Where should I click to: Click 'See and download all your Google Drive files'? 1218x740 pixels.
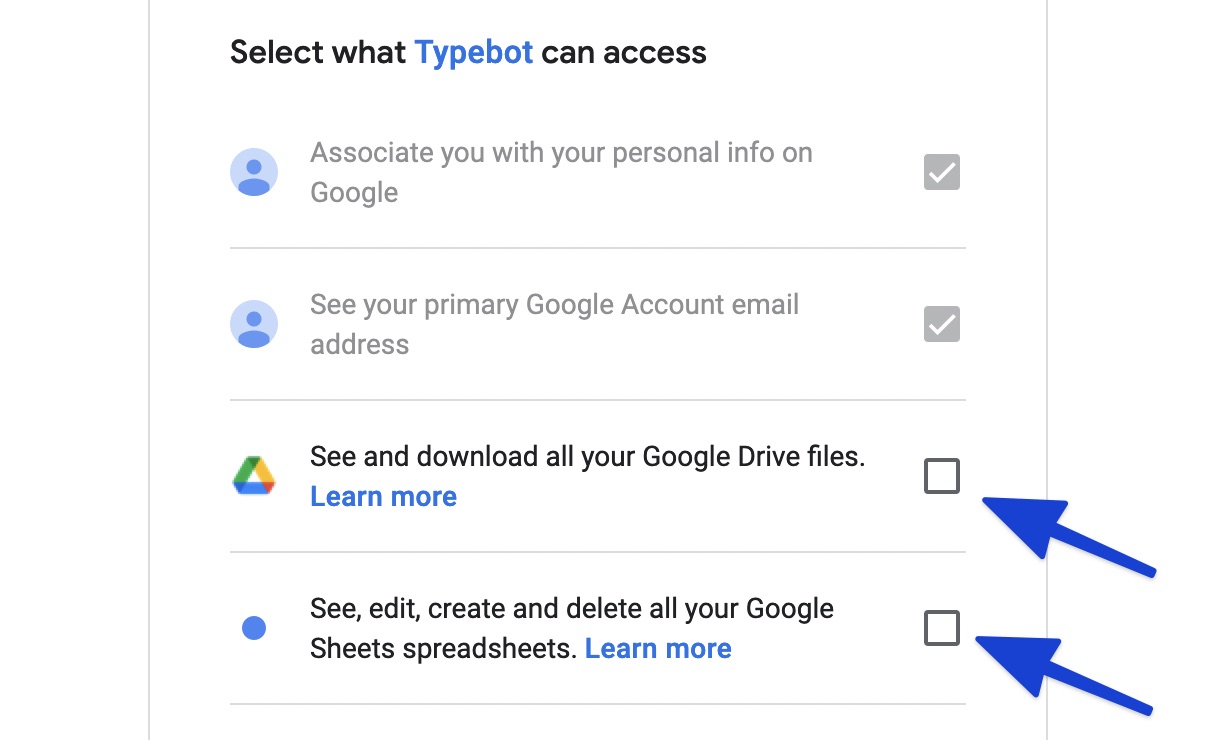tap(587, 457)
